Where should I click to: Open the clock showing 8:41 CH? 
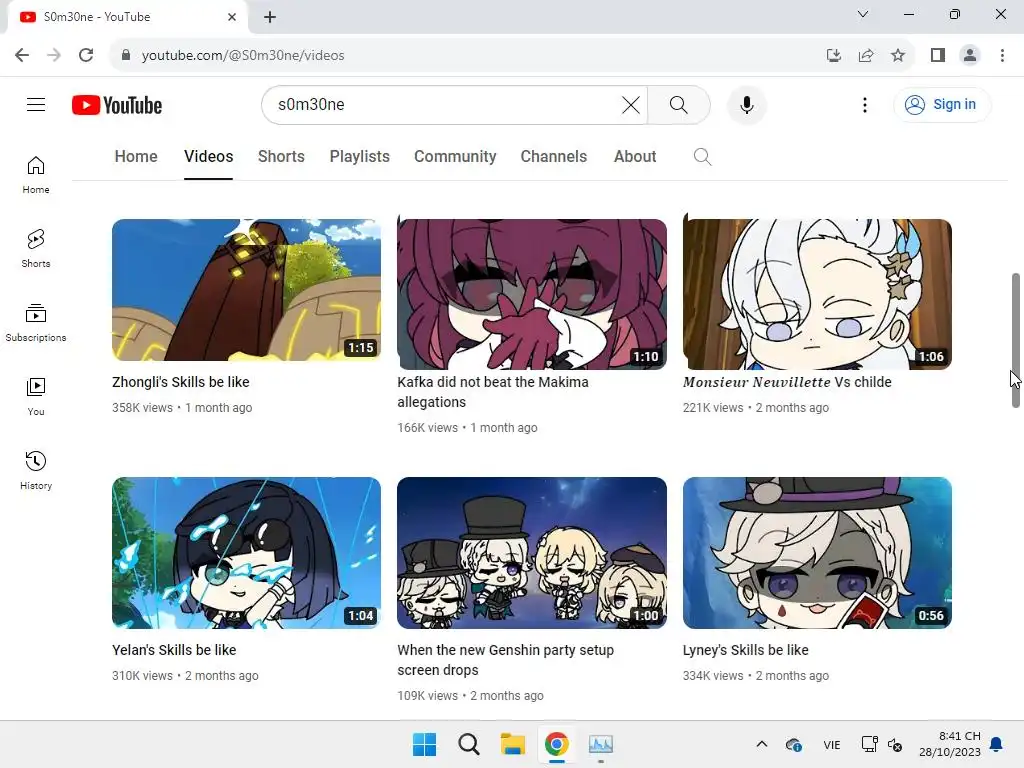(950, 744)
